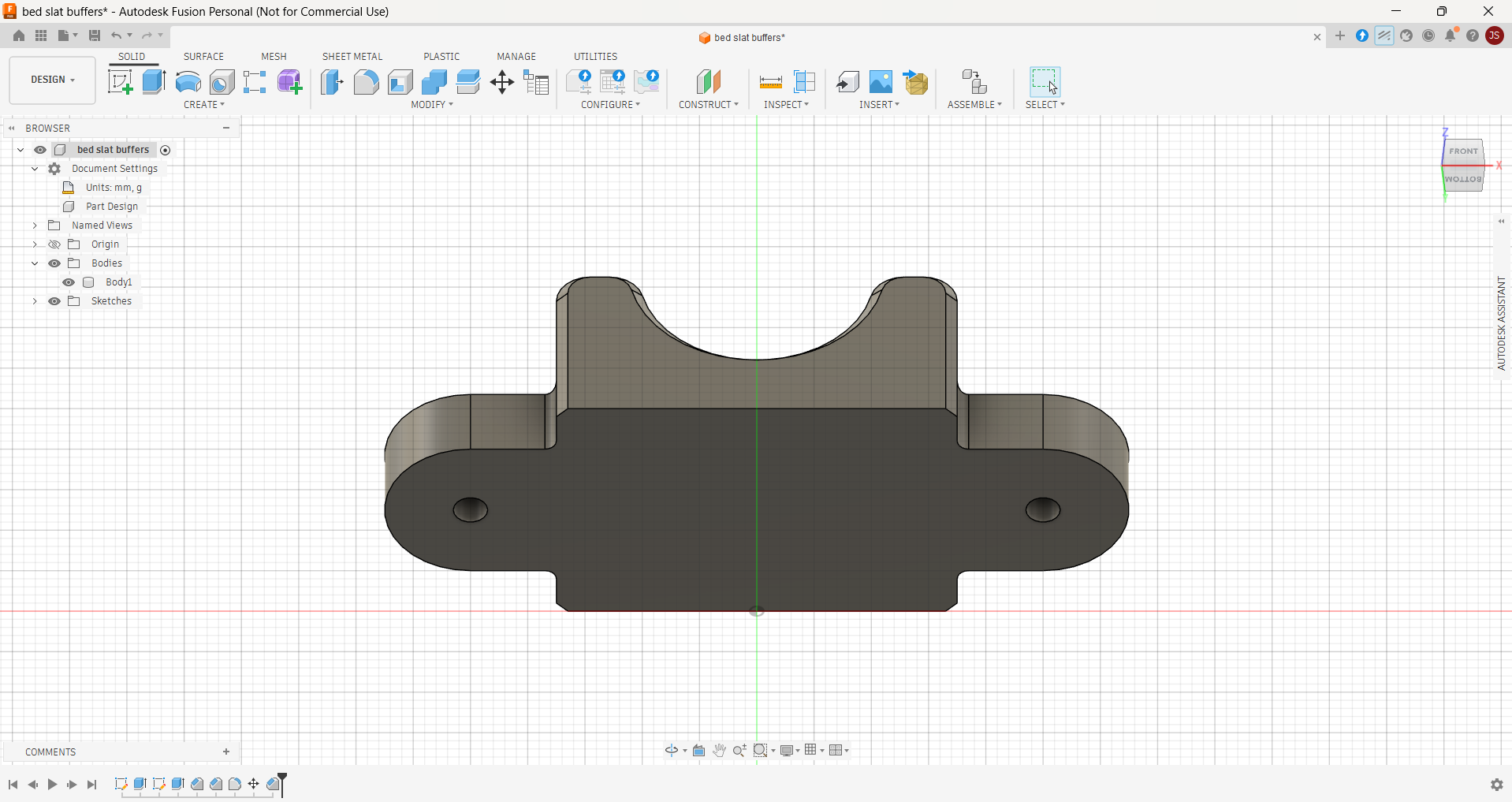The image size is (1512, 802).
Task: Click the Select window-selection tool
Action: [x=1045, y=82]
